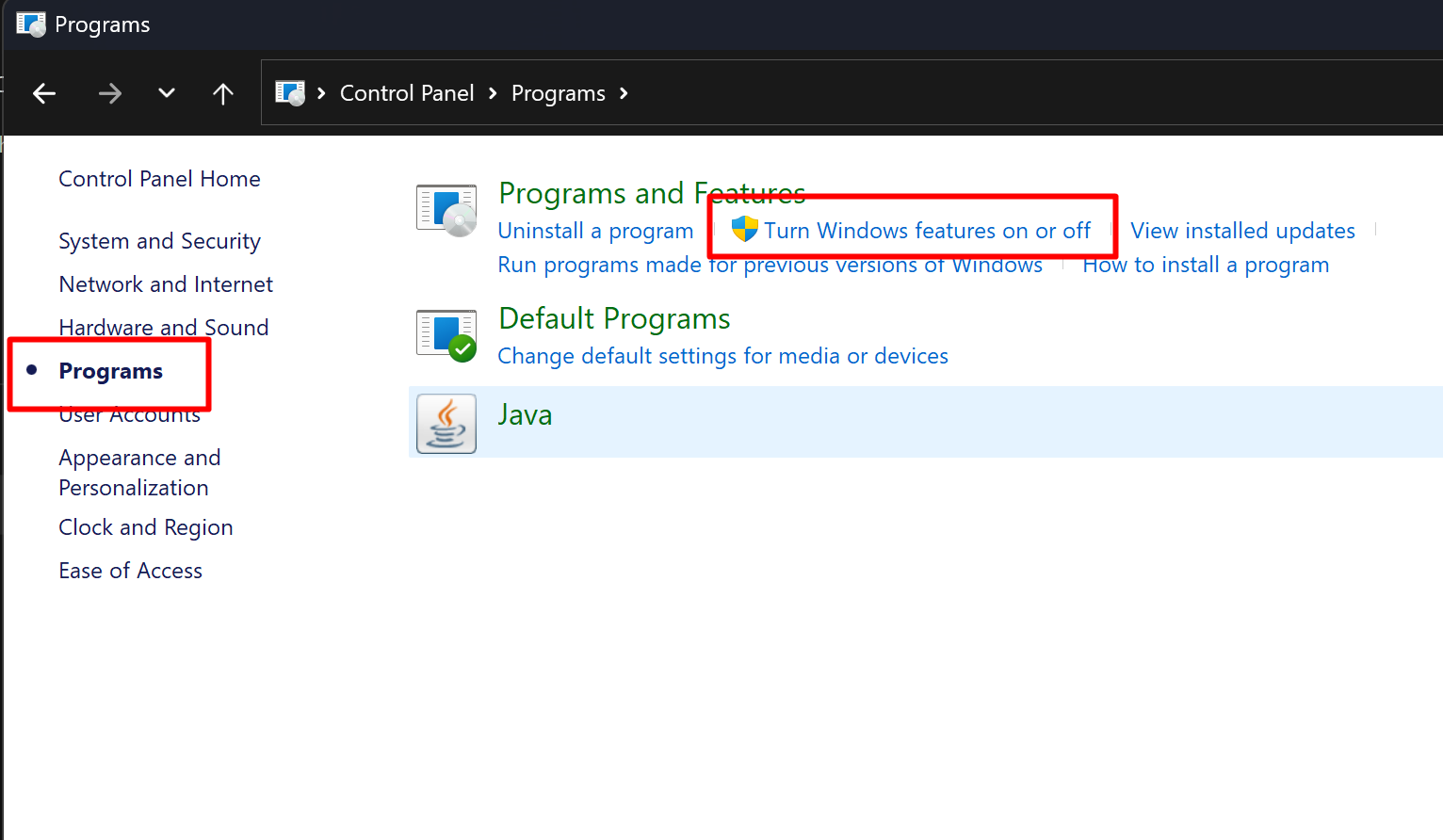Click the Programs and Features icon

coord(446,210)
